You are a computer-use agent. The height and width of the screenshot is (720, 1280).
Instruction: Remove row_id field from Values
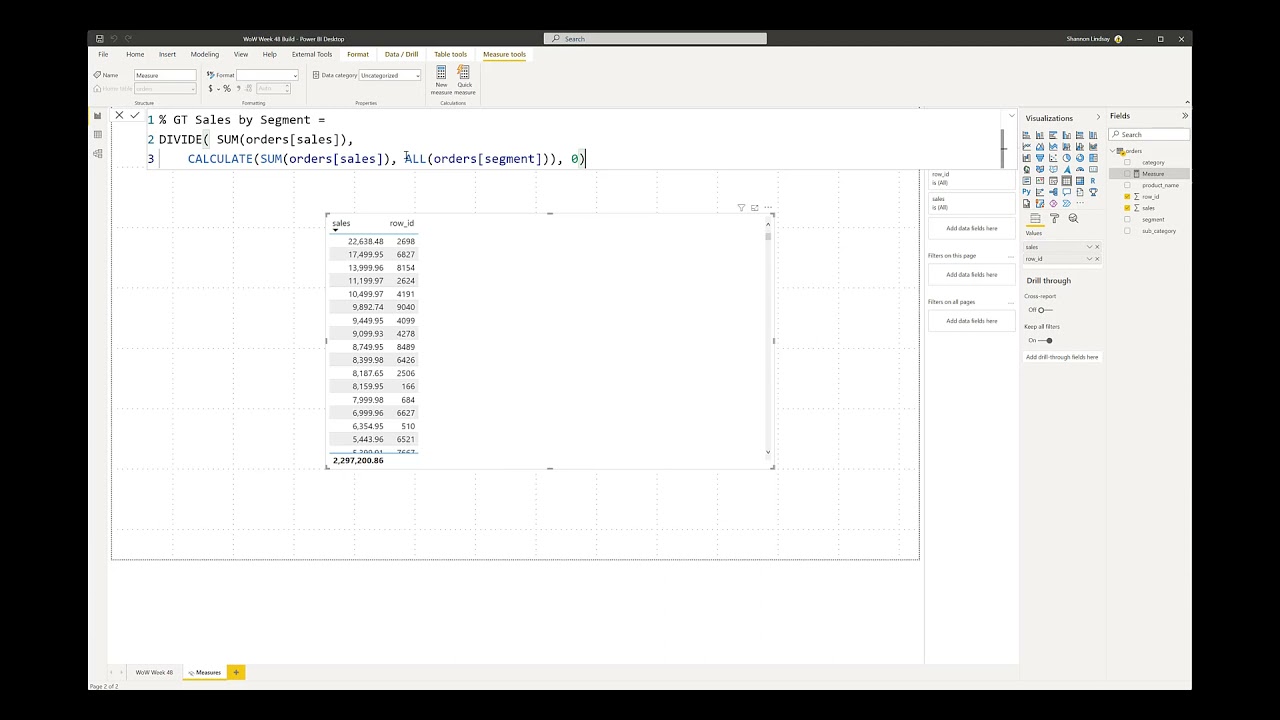[x=1097, y=259]
